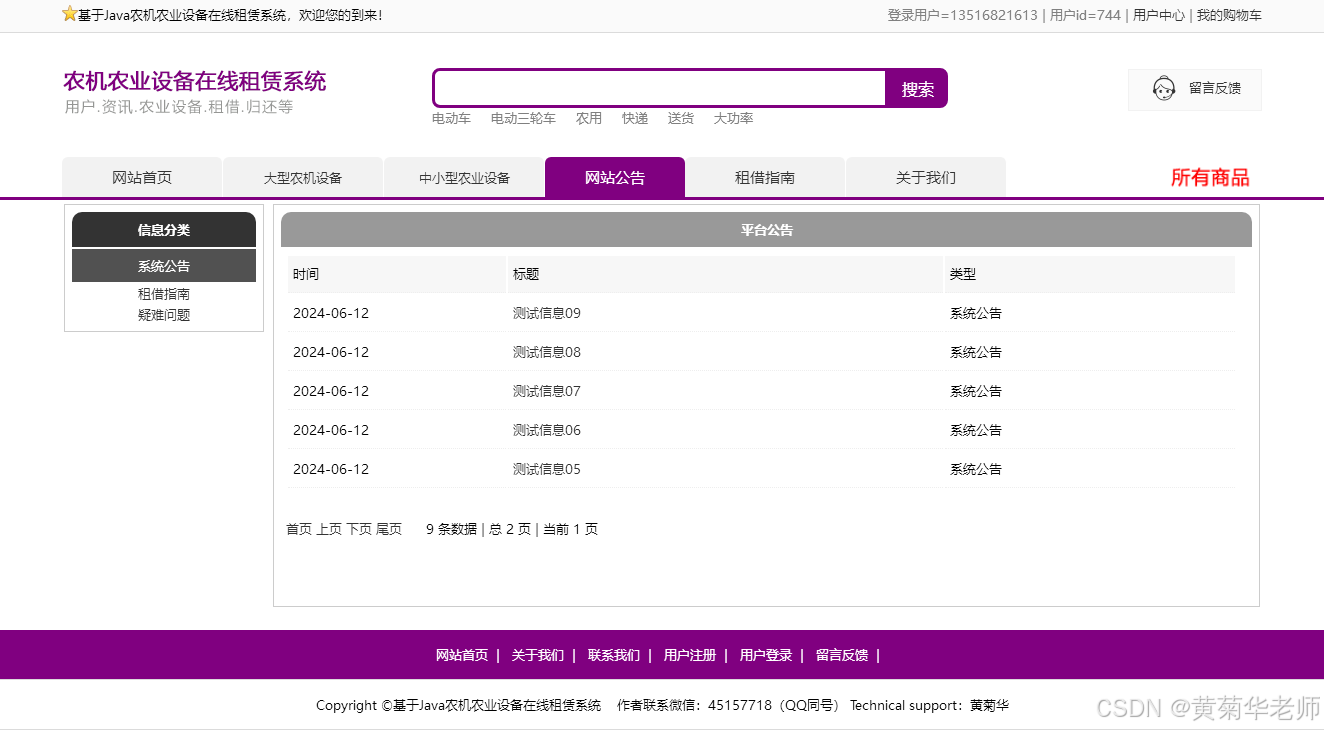The width and height of the screenshot is (1324, 730).
Task: Click the 电动三轮车 search keyword
Action: point(523,118)
